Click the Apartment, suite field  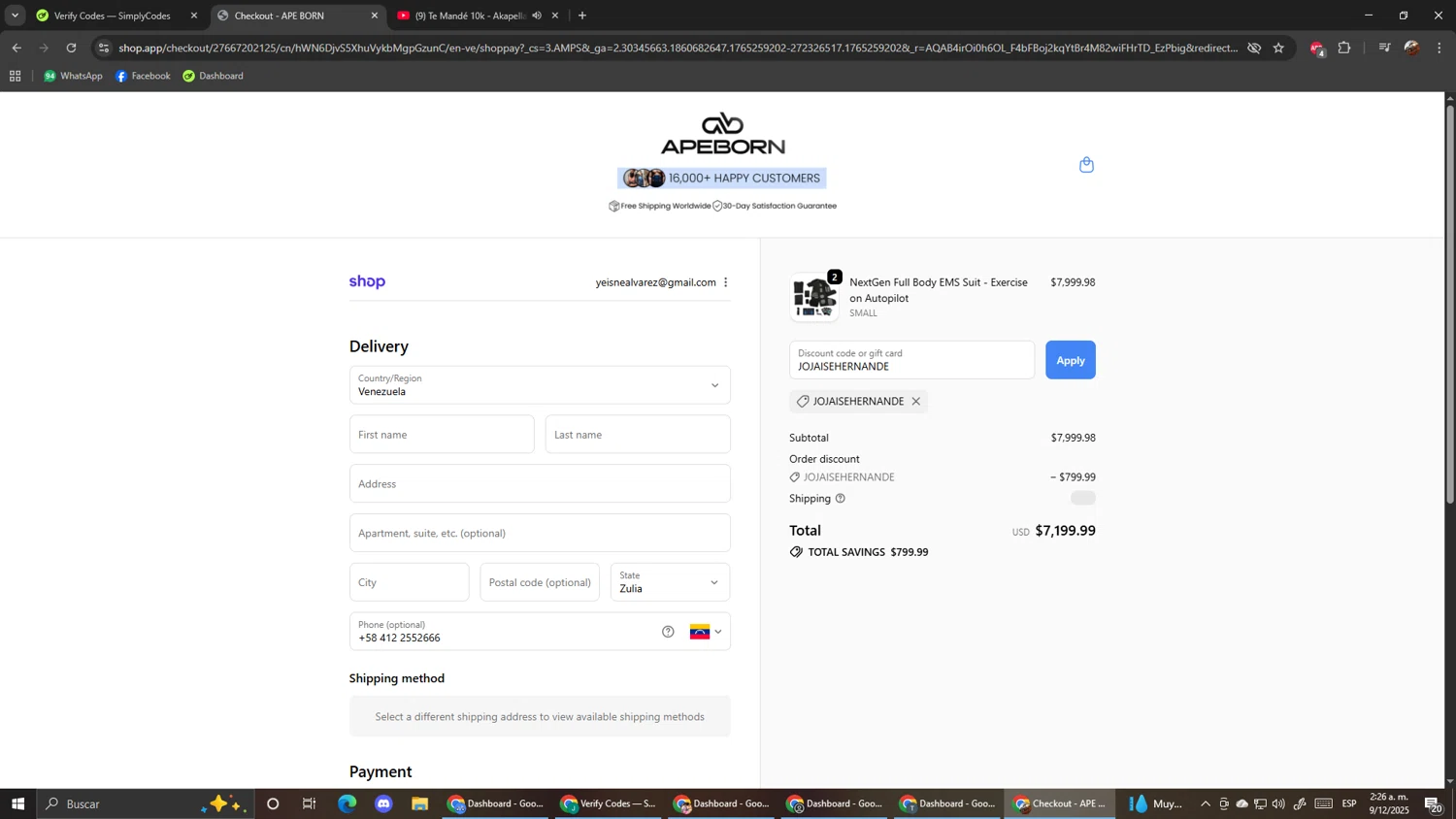coord(540,533)
